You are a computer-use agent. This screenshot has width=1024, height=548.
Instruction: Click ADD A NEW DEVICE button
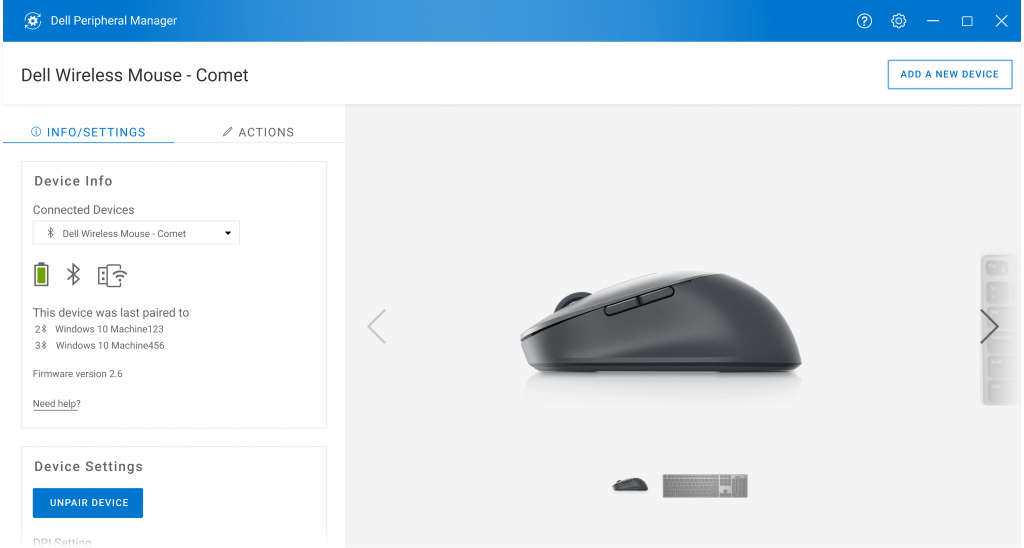pos(950,74)
